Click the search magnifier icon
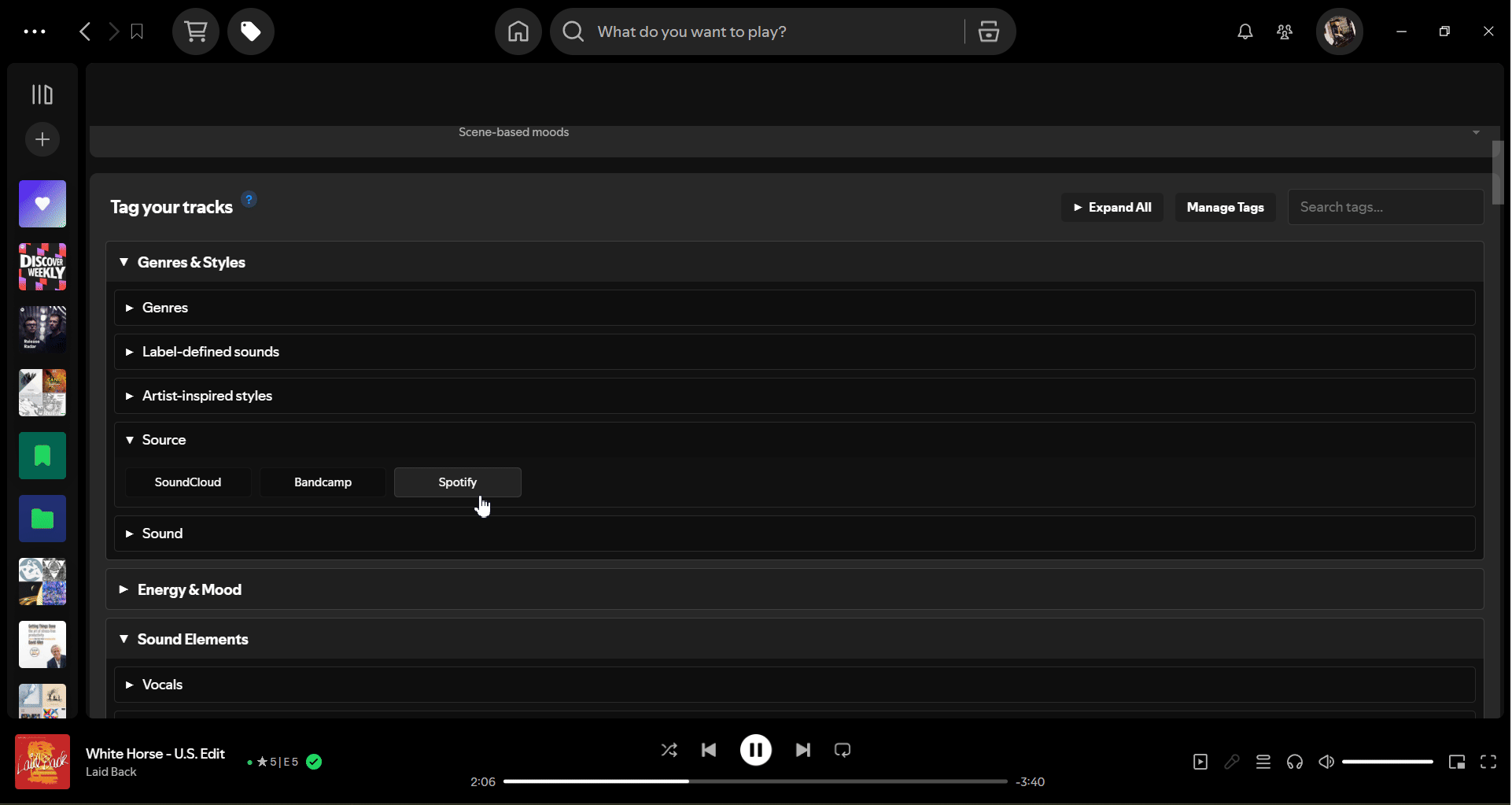This screenshot has height=805, width=1512. (x=573, y=31)
